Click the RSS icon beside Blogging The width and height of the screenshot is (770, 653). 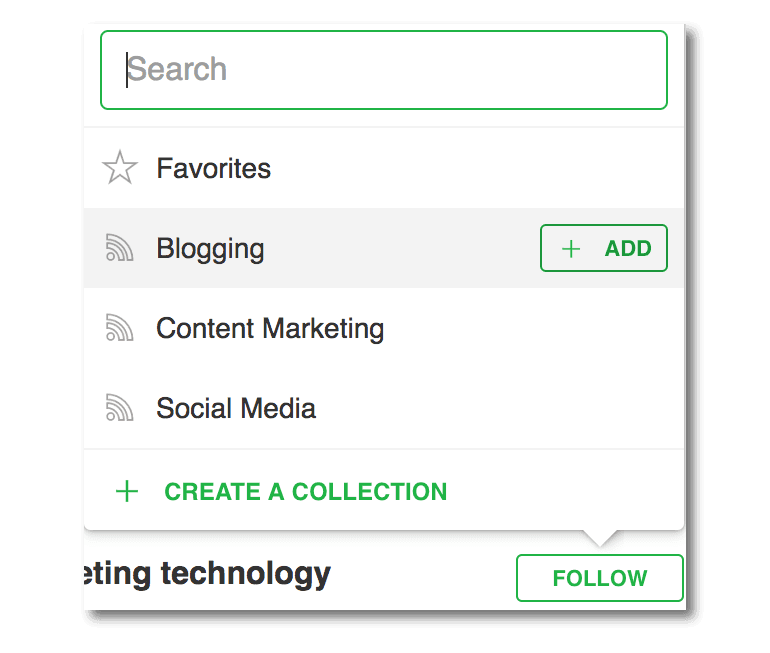coord(119,248)
